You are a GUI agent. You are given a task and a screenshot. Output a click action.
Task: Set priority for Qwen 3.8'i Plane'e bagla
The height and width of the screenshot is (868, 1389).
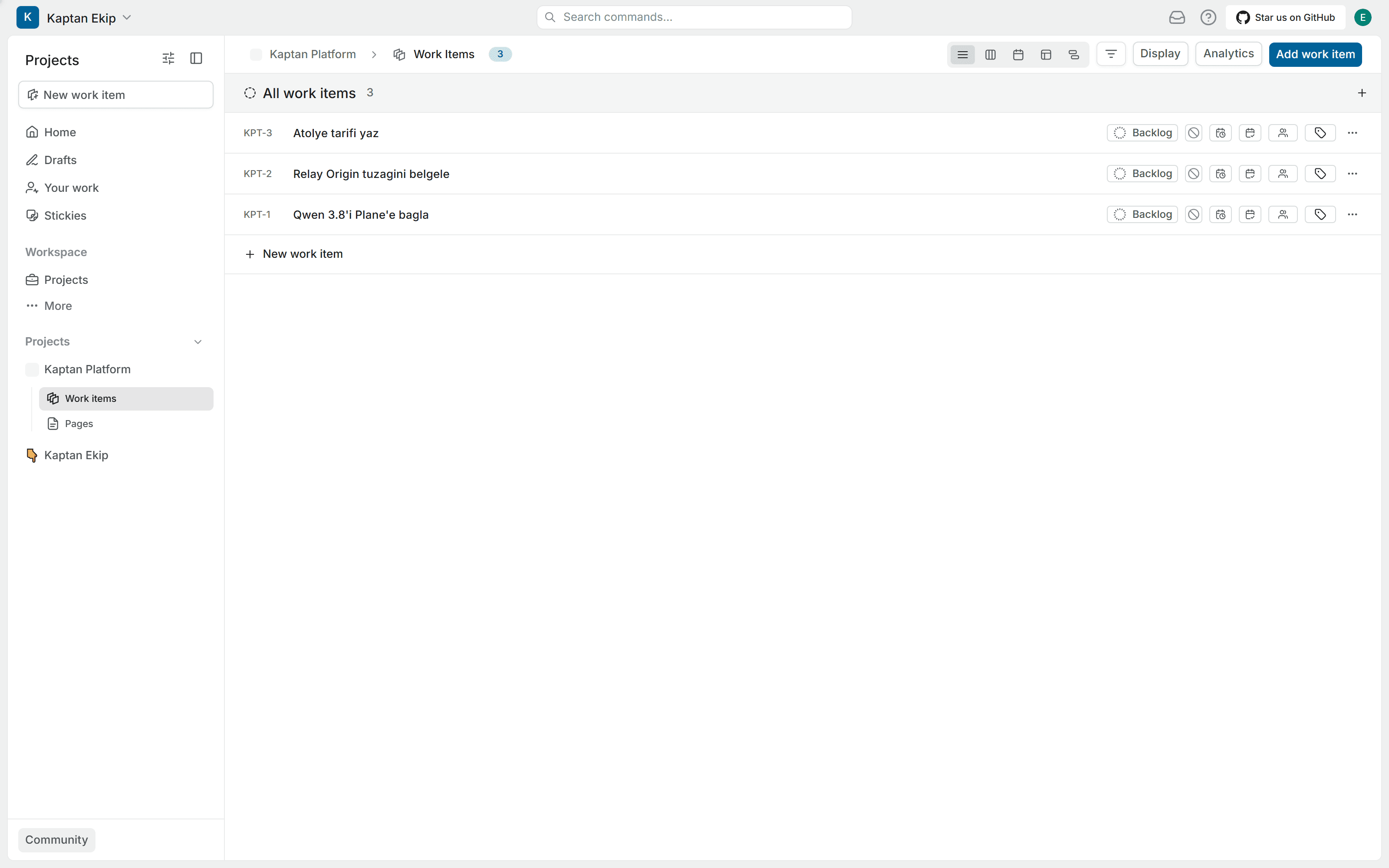tap(1193, 214)
